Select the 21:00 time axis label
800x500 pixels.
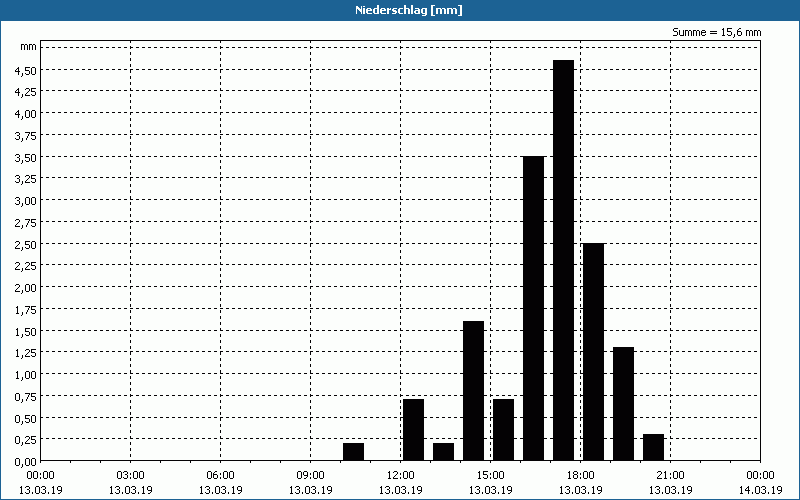click(670, 476)
